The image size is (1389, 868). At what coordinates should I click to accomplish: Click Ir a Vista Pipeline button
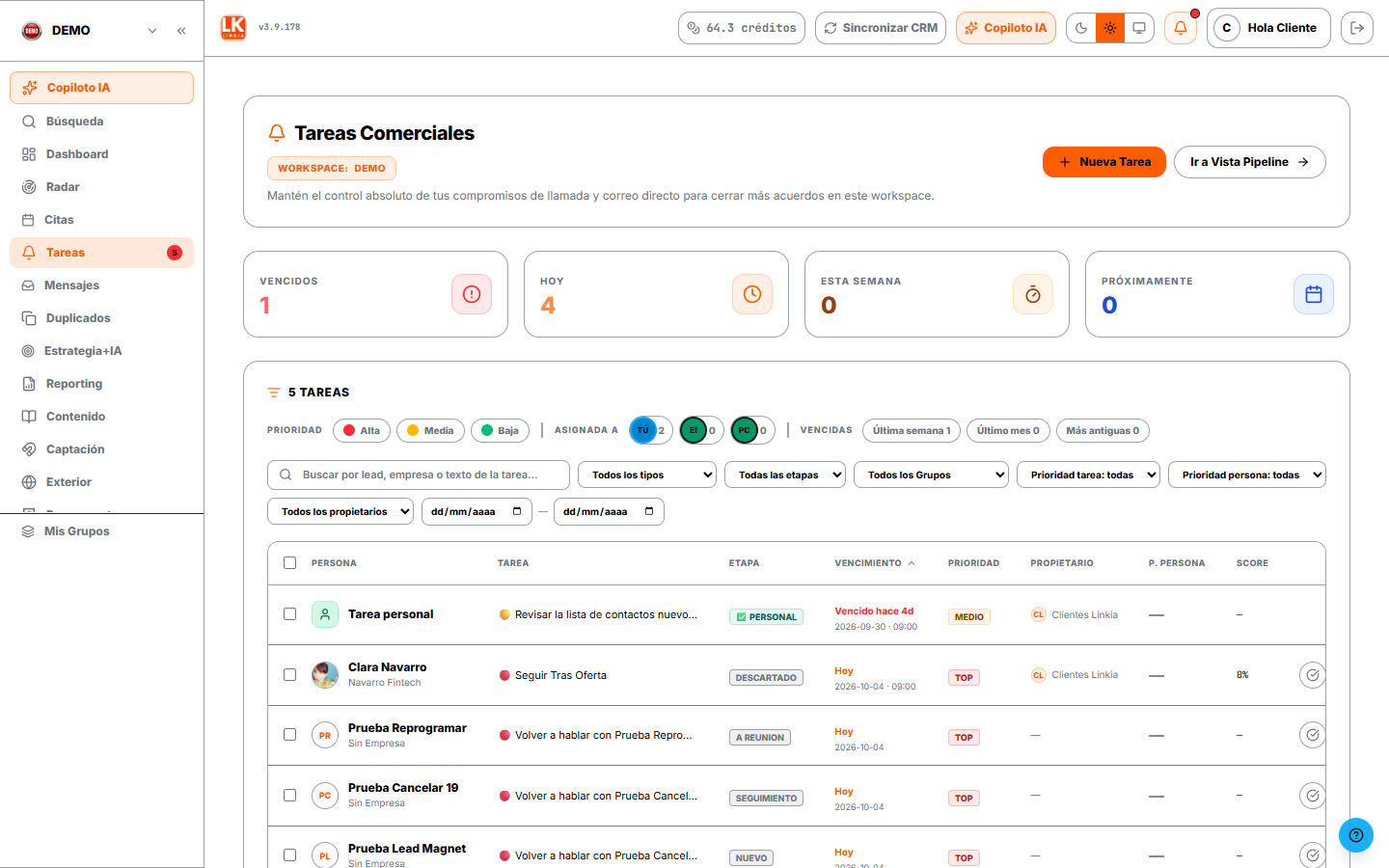tap(1249, 162)
